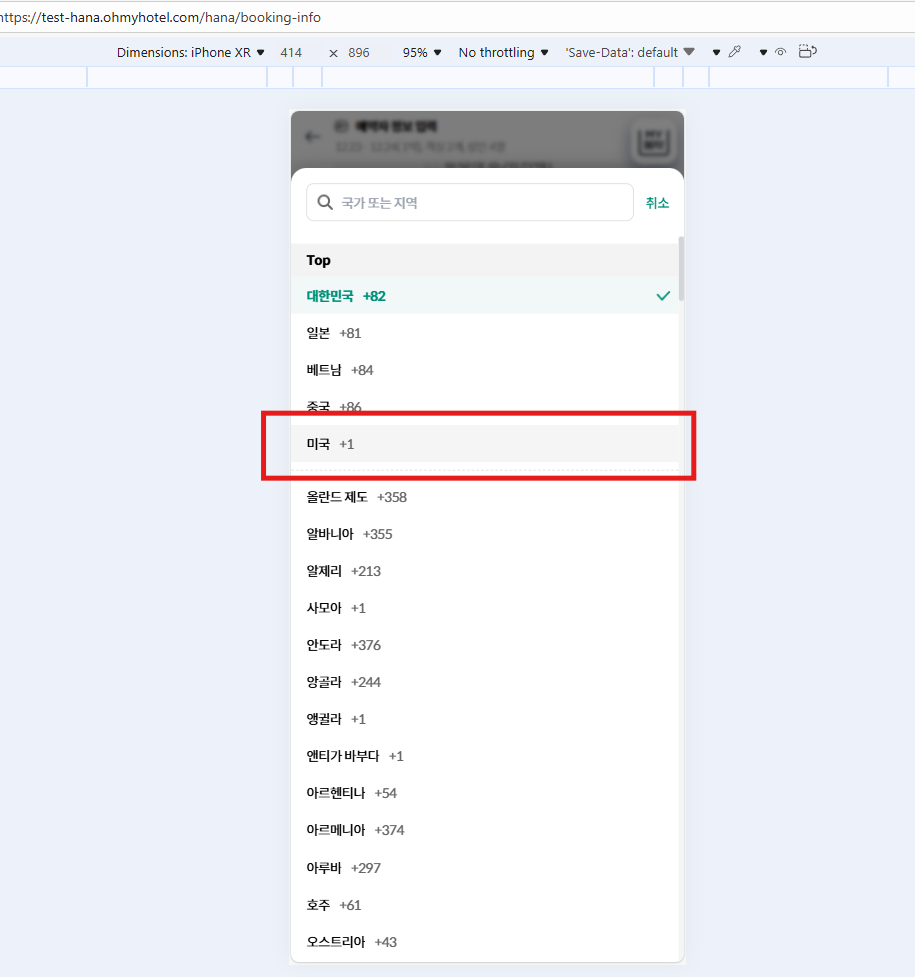Open the 'Save-Data': default dropdown
Screen dimensions: 915x977
[630, 52]
